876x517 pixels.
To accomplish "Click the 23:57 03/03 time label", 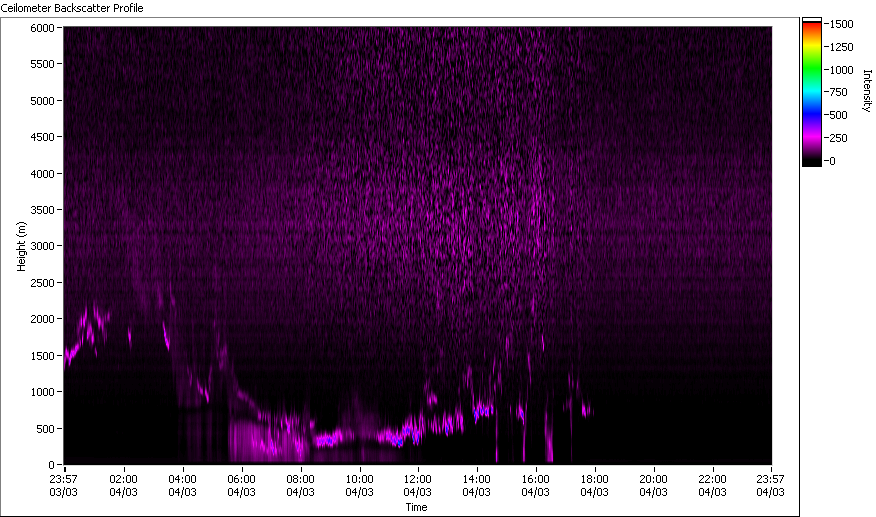I will pos(63,486).
